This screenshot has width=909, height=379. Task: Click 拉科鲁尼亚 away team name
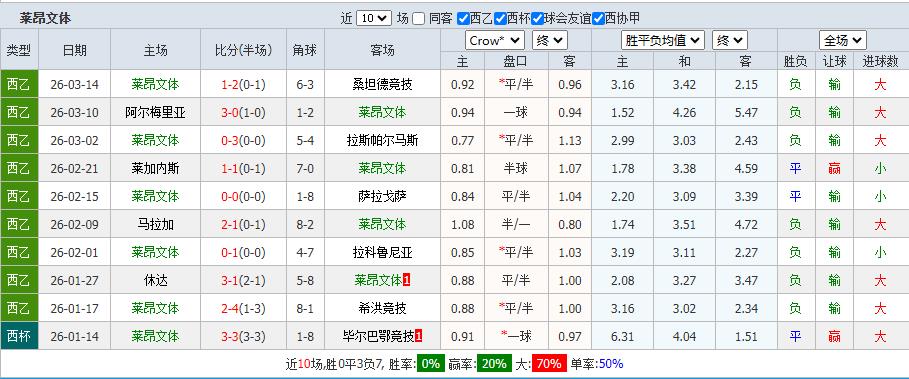[383, 252]
